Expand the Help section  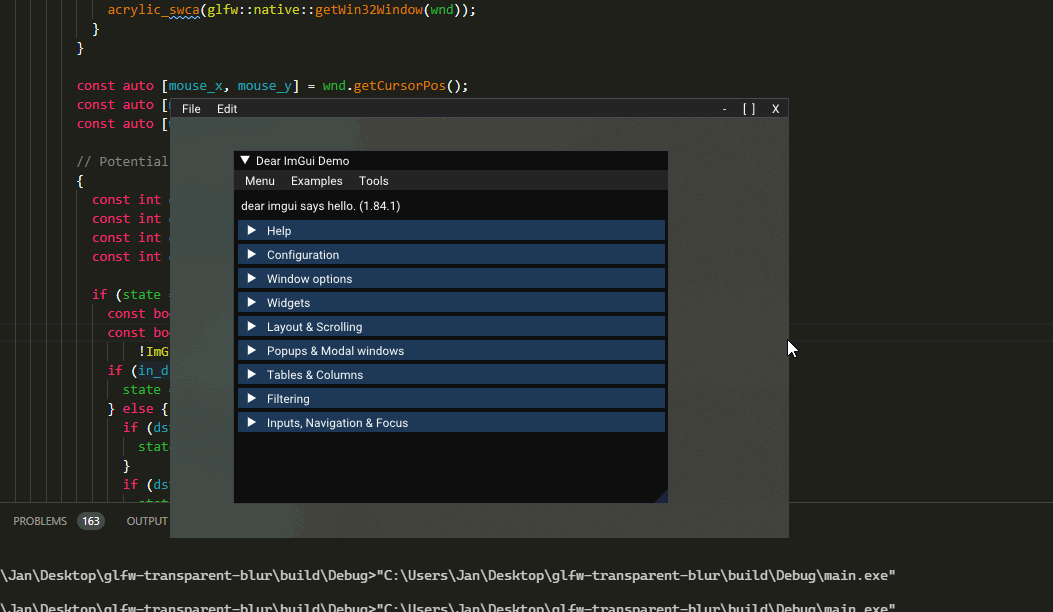tap(451, 230)
